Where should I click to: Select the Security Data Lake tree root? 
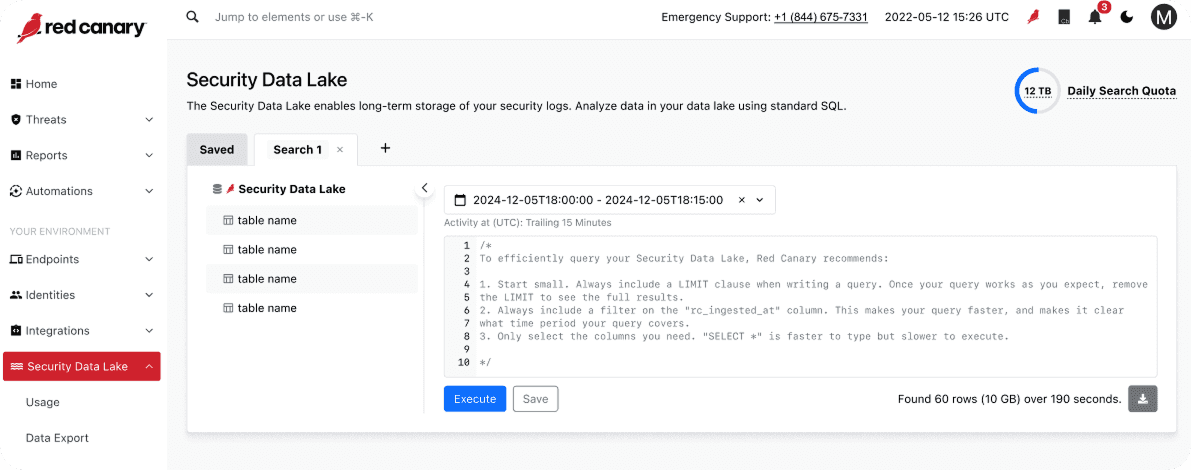point(292,189)
